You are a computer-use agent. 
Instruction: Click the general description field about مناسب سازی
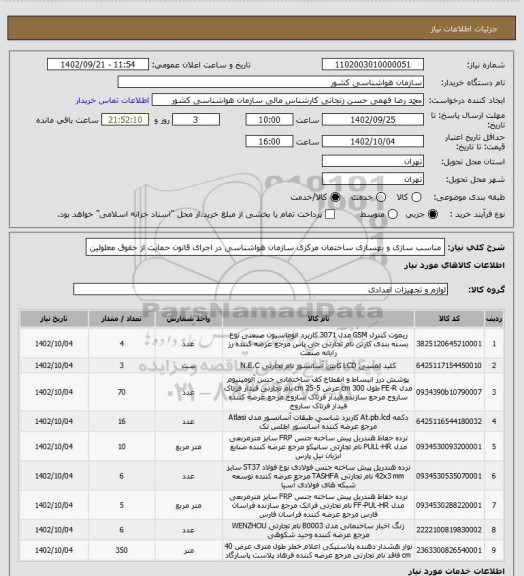click(265, 247)
